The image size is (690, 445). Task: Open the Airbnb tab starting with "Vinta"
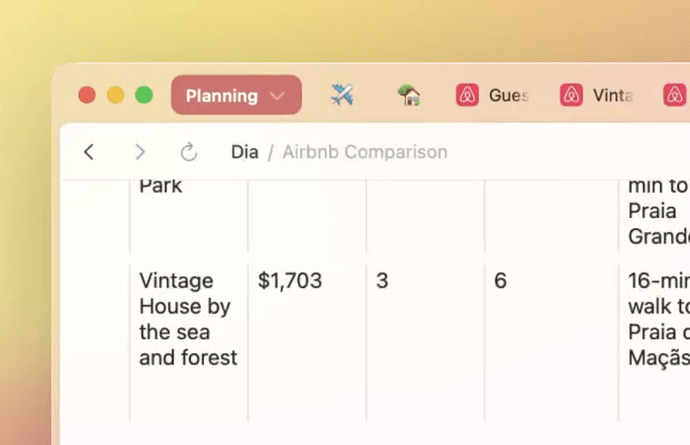[597, 96]
